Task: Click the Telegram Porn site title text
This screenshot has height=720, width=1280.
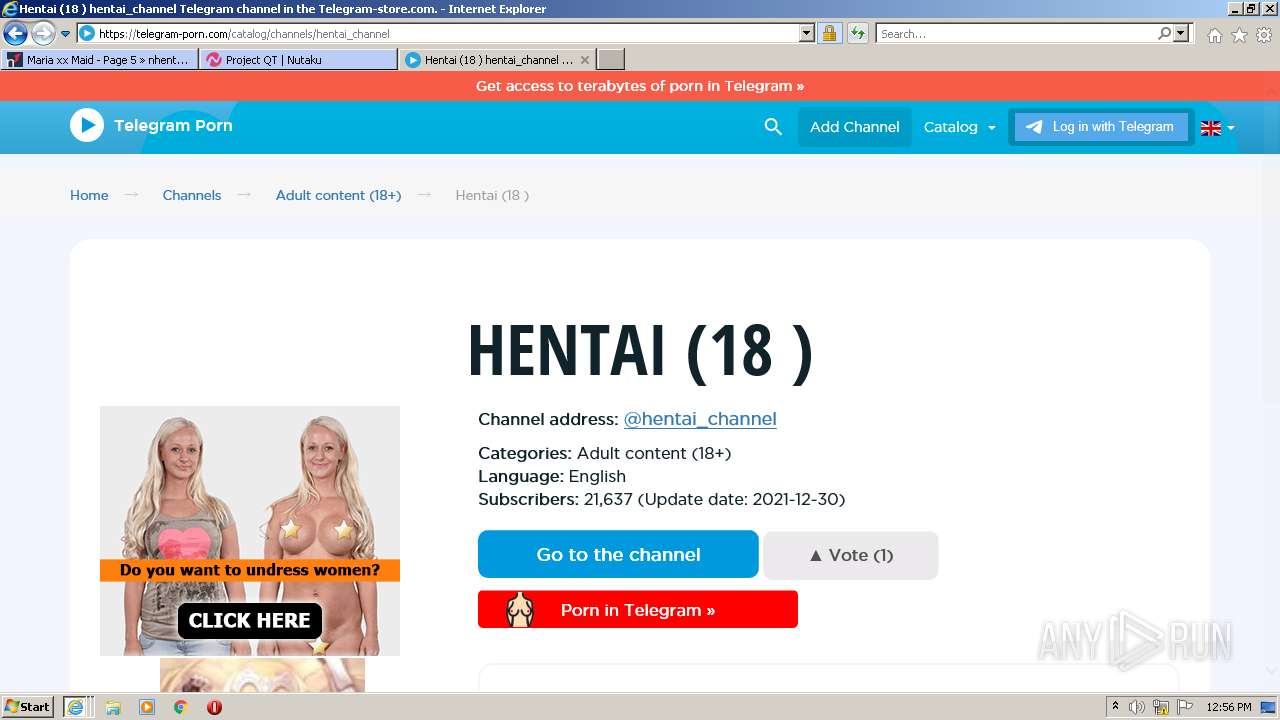Action: point(173,125)
